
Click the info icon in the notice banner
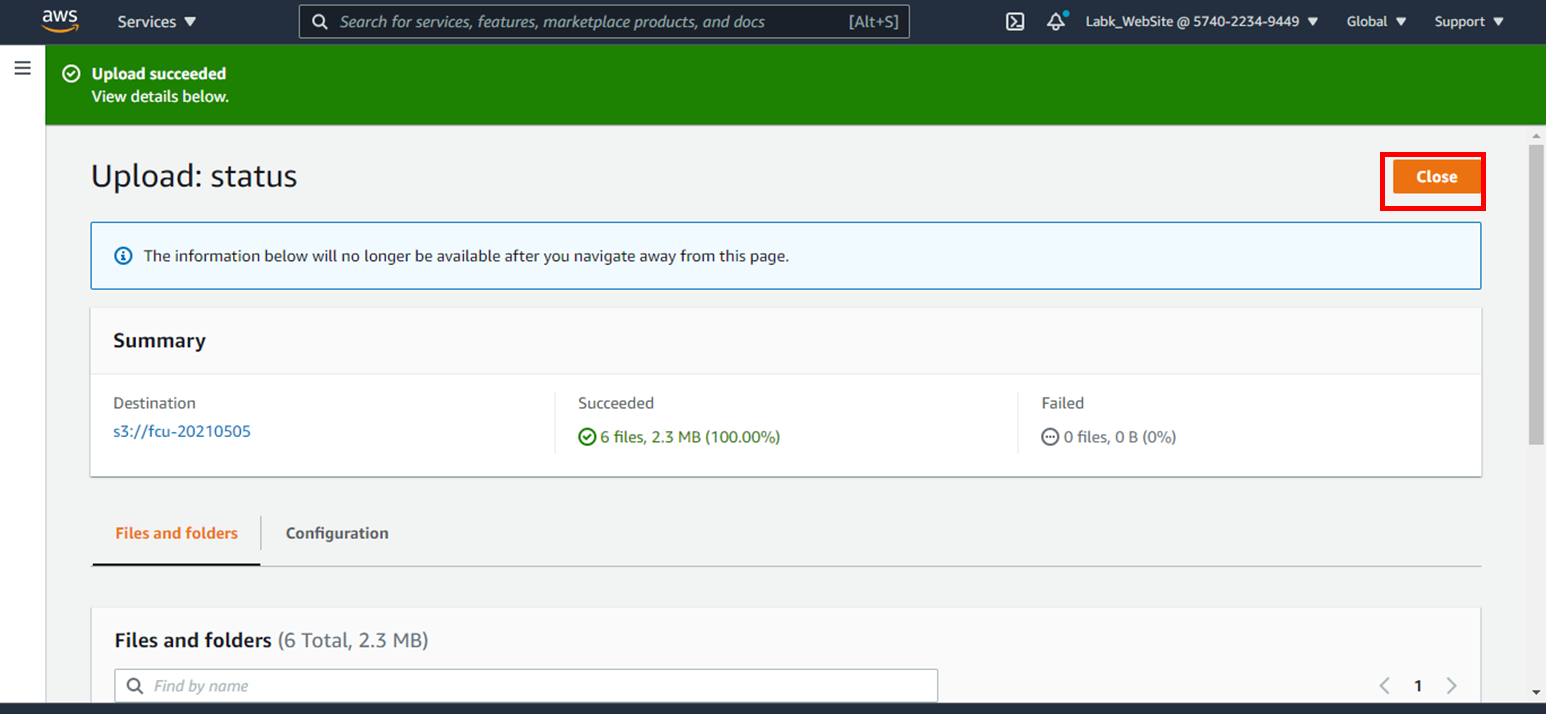click(123, 256)
